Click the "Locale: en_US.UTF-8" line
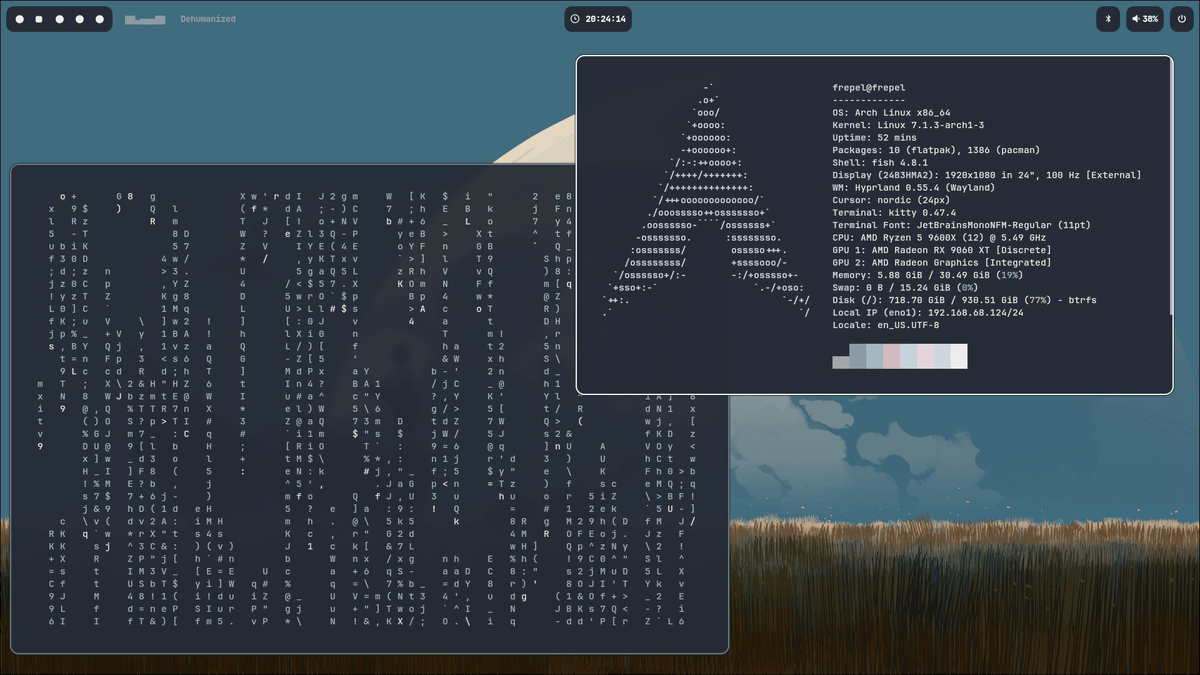 (886, 325)
